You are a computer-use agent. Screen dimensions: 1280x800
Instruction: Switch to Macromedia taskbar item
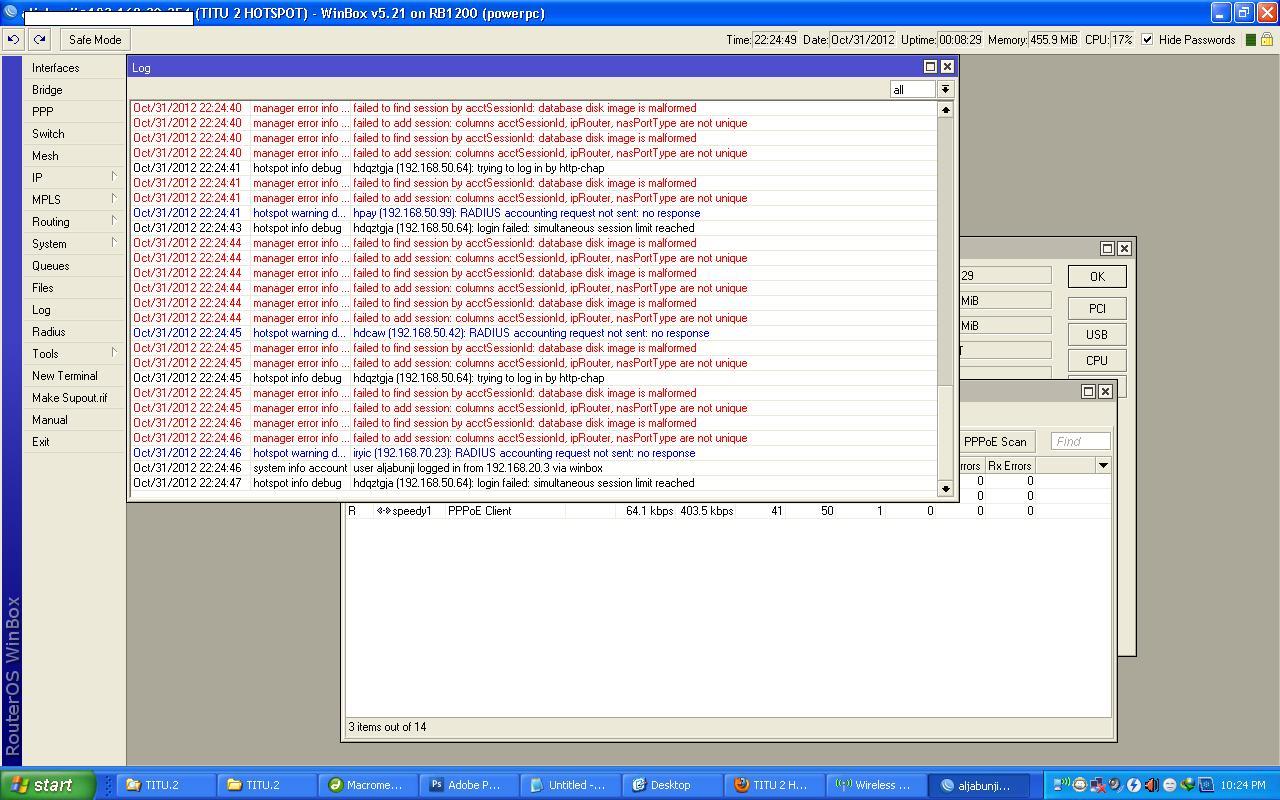[368, 785]
